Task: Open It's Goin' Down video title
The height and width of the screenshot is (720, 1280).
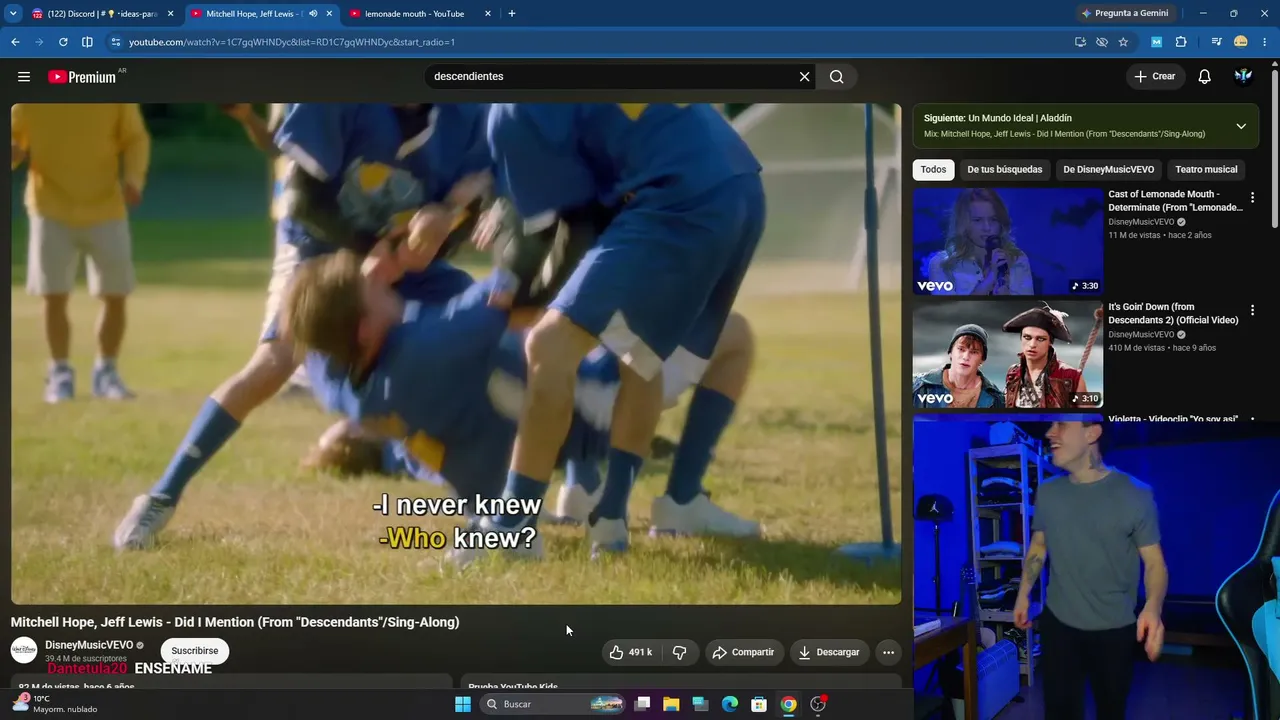Action: pos(1173,314)
